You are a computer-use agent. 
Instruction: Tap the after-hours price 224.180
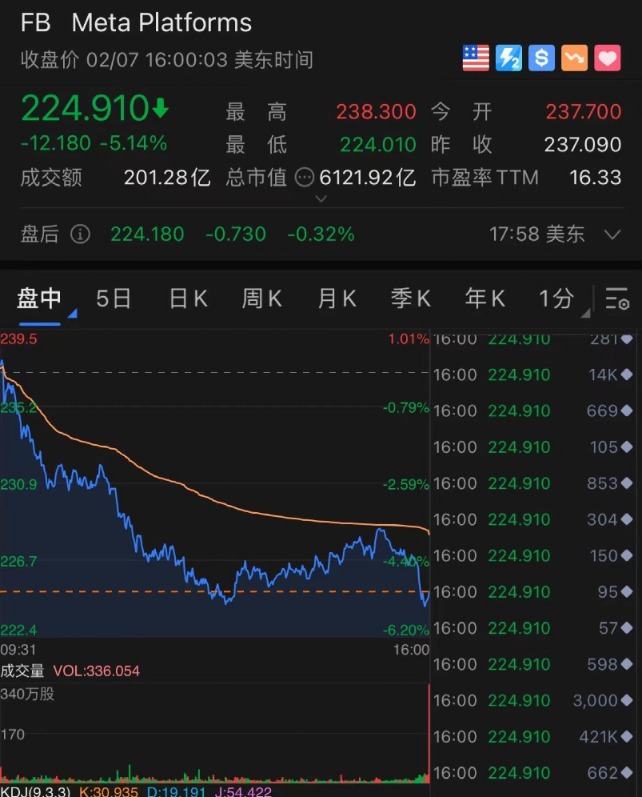tap(147, 234)
